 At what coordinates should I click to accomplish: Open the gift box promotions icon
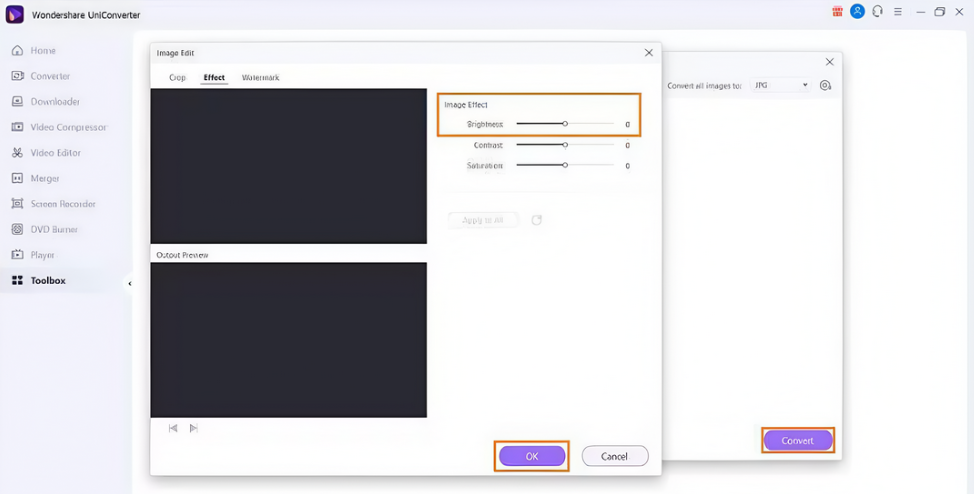837,11
